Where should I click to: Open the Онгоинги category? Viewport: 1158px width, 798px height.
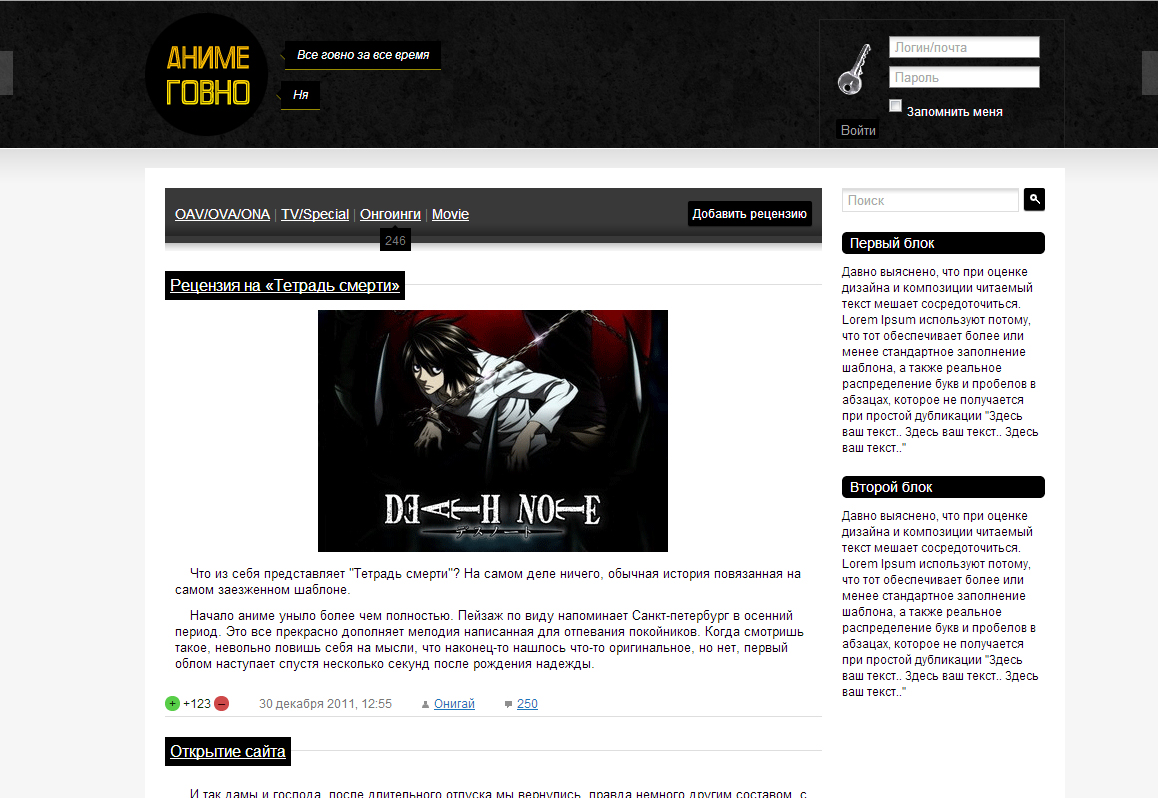pyautogui.click(x=390, y=214)
